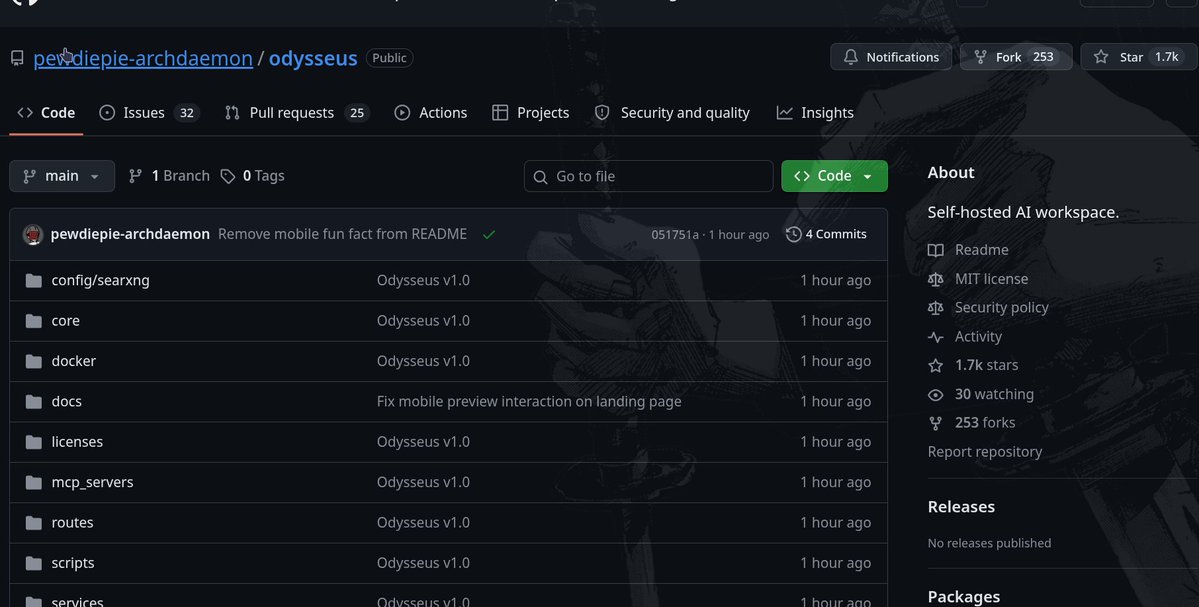
Task: Open commit Fix mobile preview interaction on landing page
Action: 529,401
